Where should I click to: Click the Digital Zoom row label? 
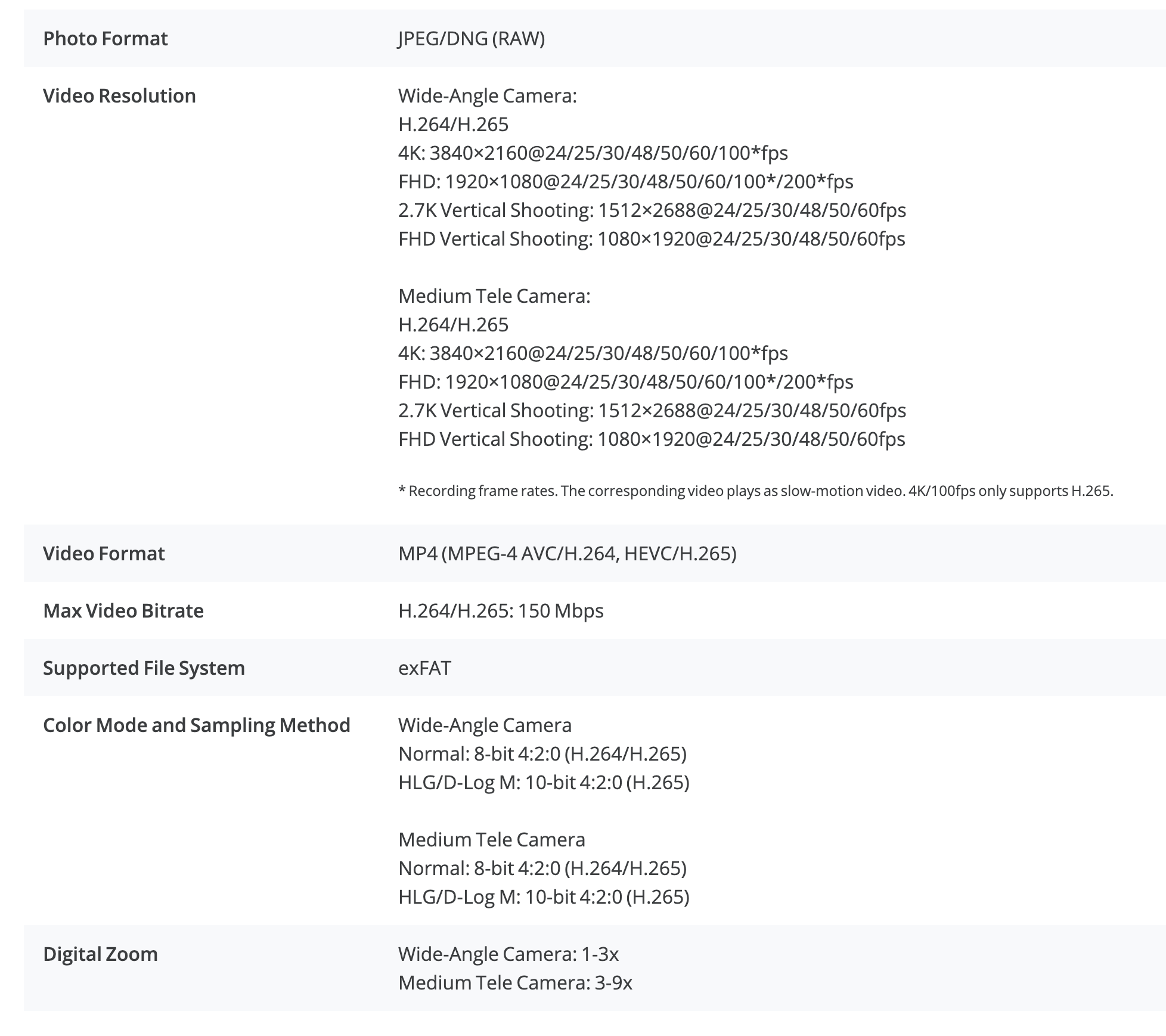pos(100,954)
